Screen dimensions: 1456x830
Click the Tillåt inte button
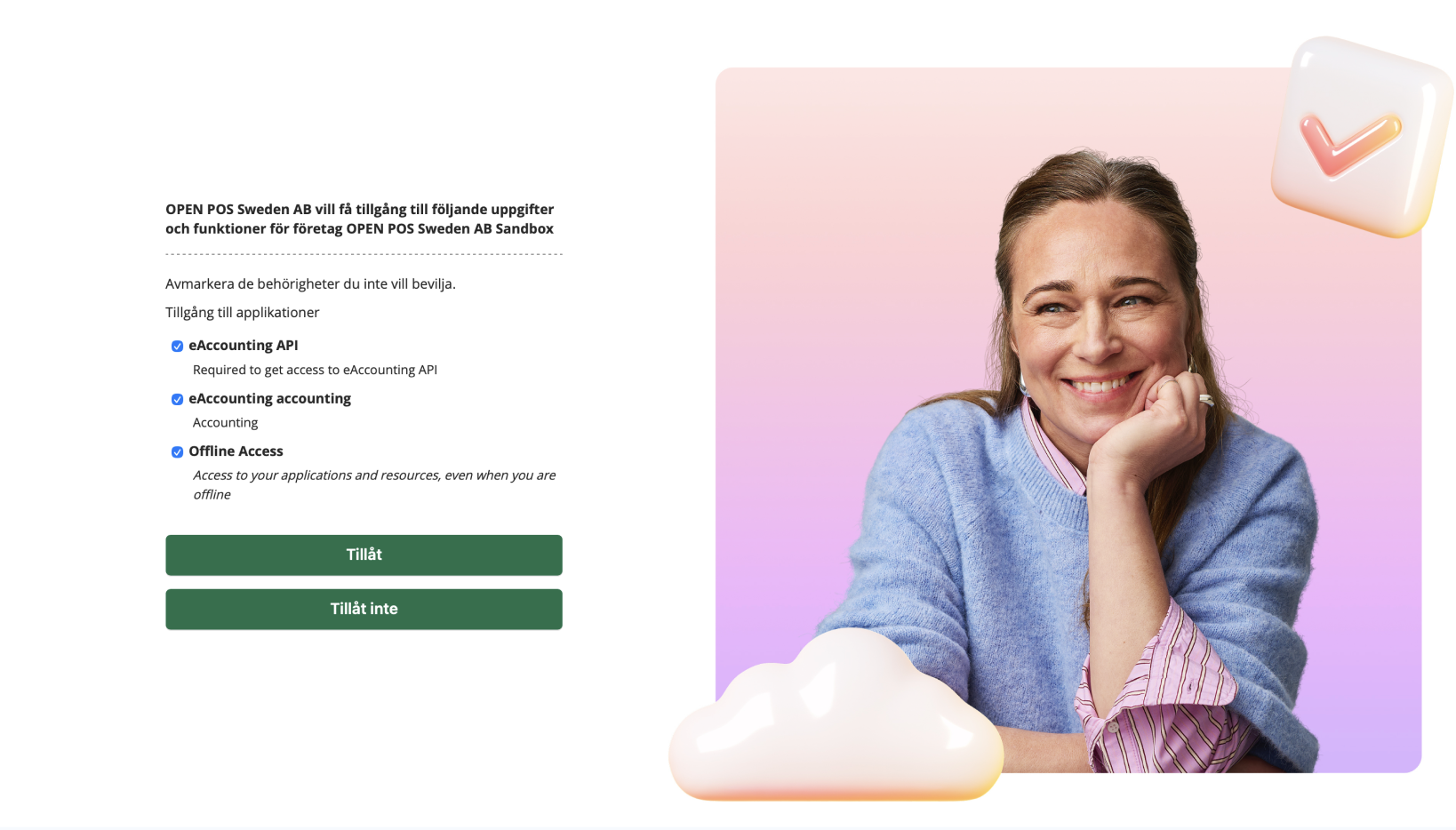coord(364,610)
